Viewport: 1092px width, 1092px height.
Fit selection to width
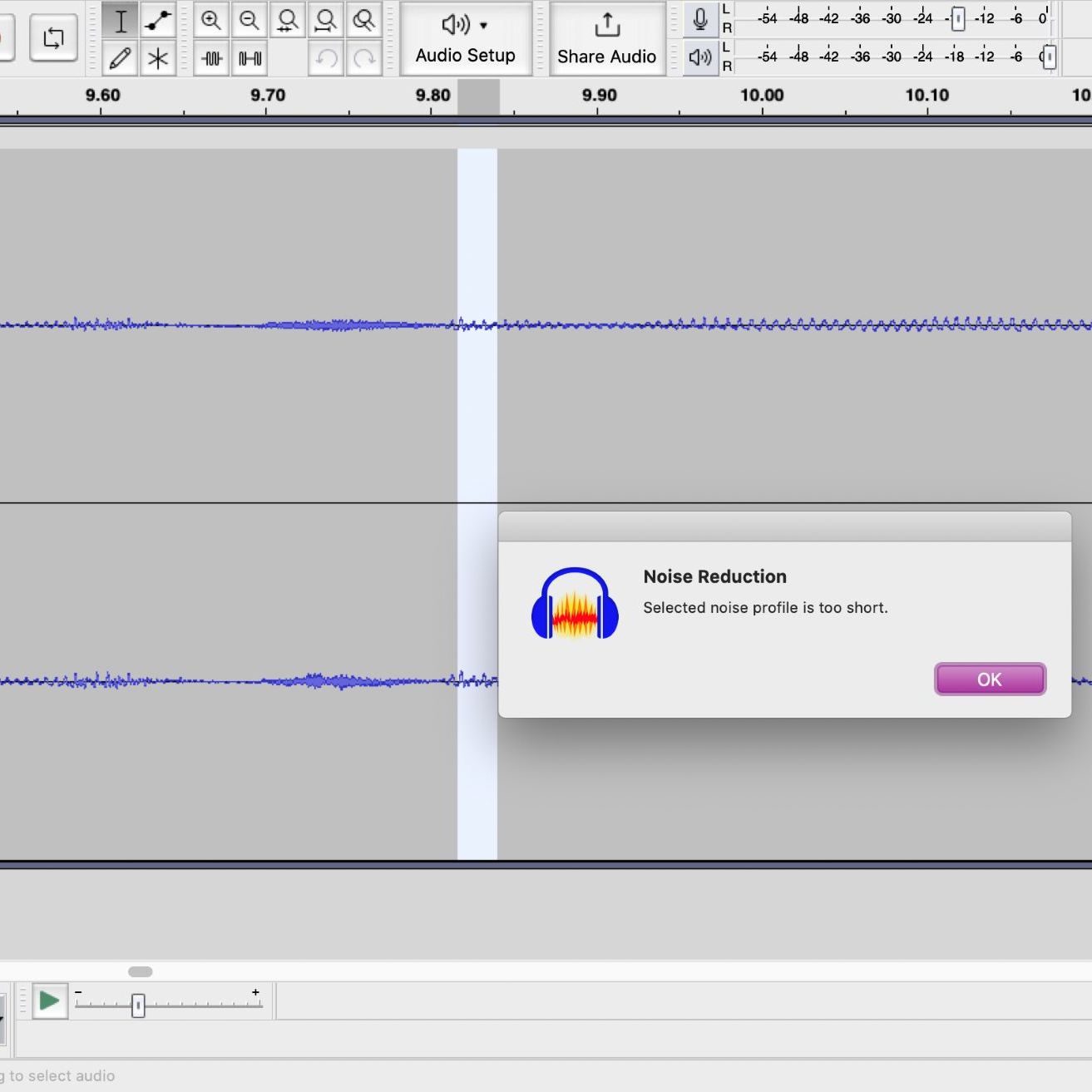click(x=287, y=21)
